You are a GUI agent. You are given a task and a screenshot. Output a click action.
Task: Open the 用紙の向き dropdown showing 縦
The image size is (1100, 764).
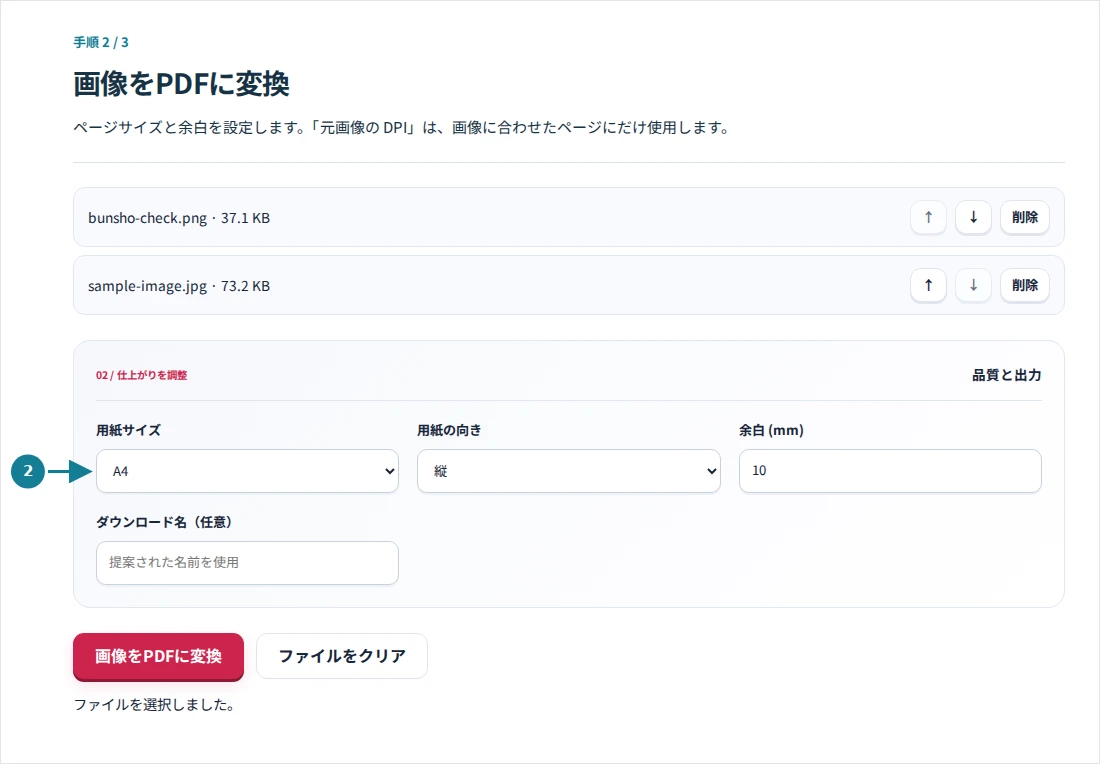coord(568,471)
